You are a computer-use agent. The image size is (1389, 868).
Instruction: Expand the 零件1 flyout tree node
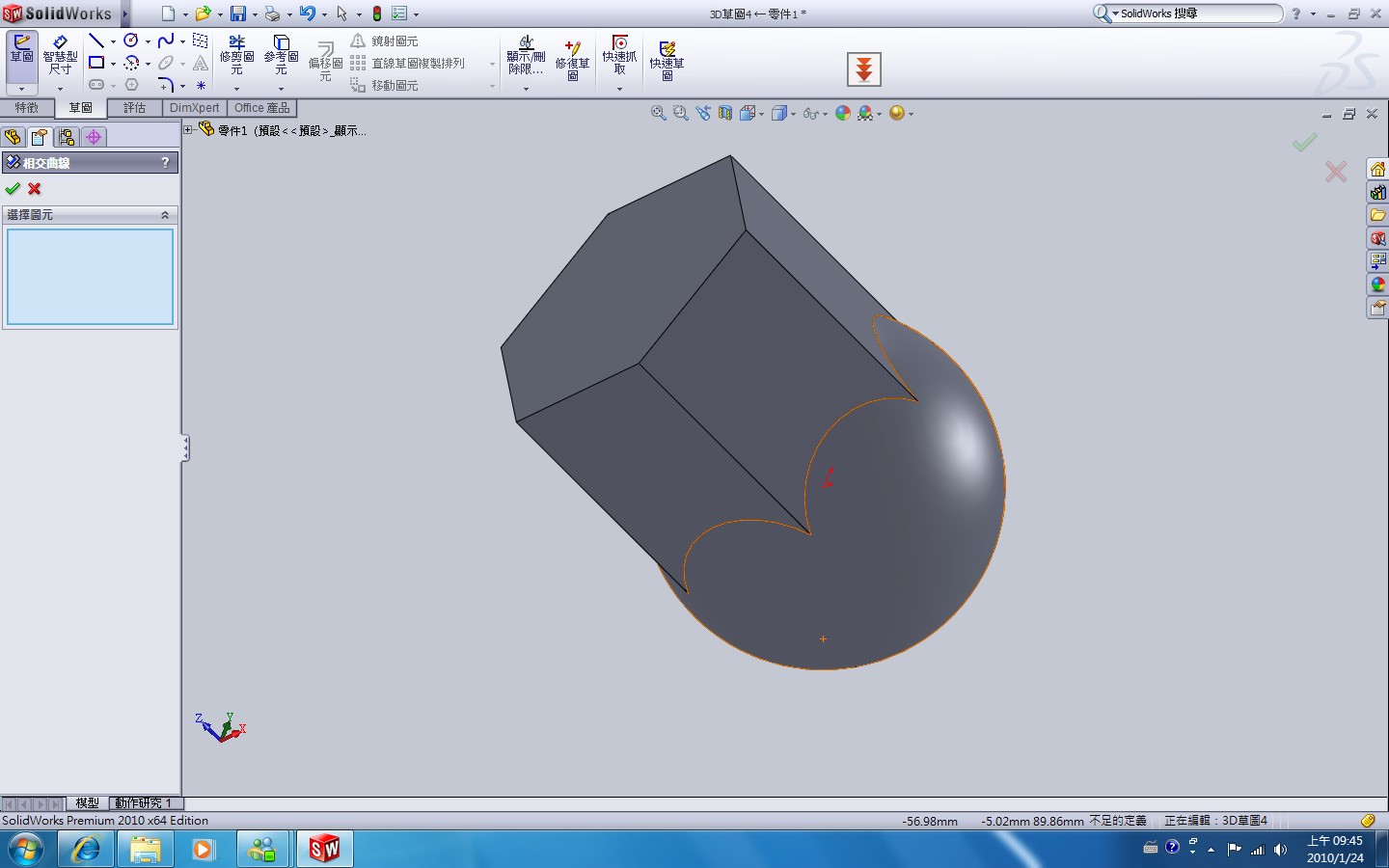(188, 130)
